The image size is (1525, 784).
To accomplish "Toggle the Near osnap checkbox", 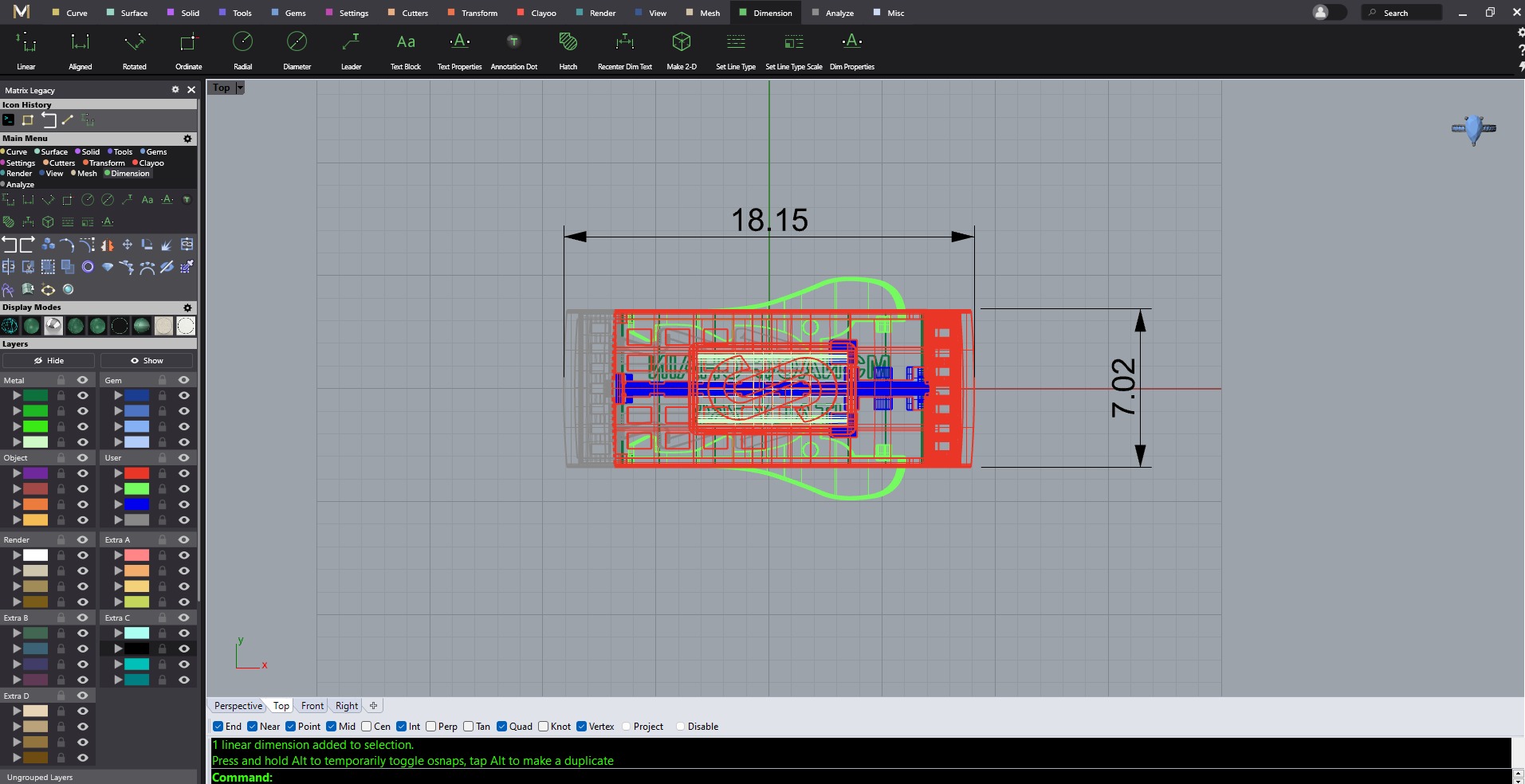I will point(252,727).
